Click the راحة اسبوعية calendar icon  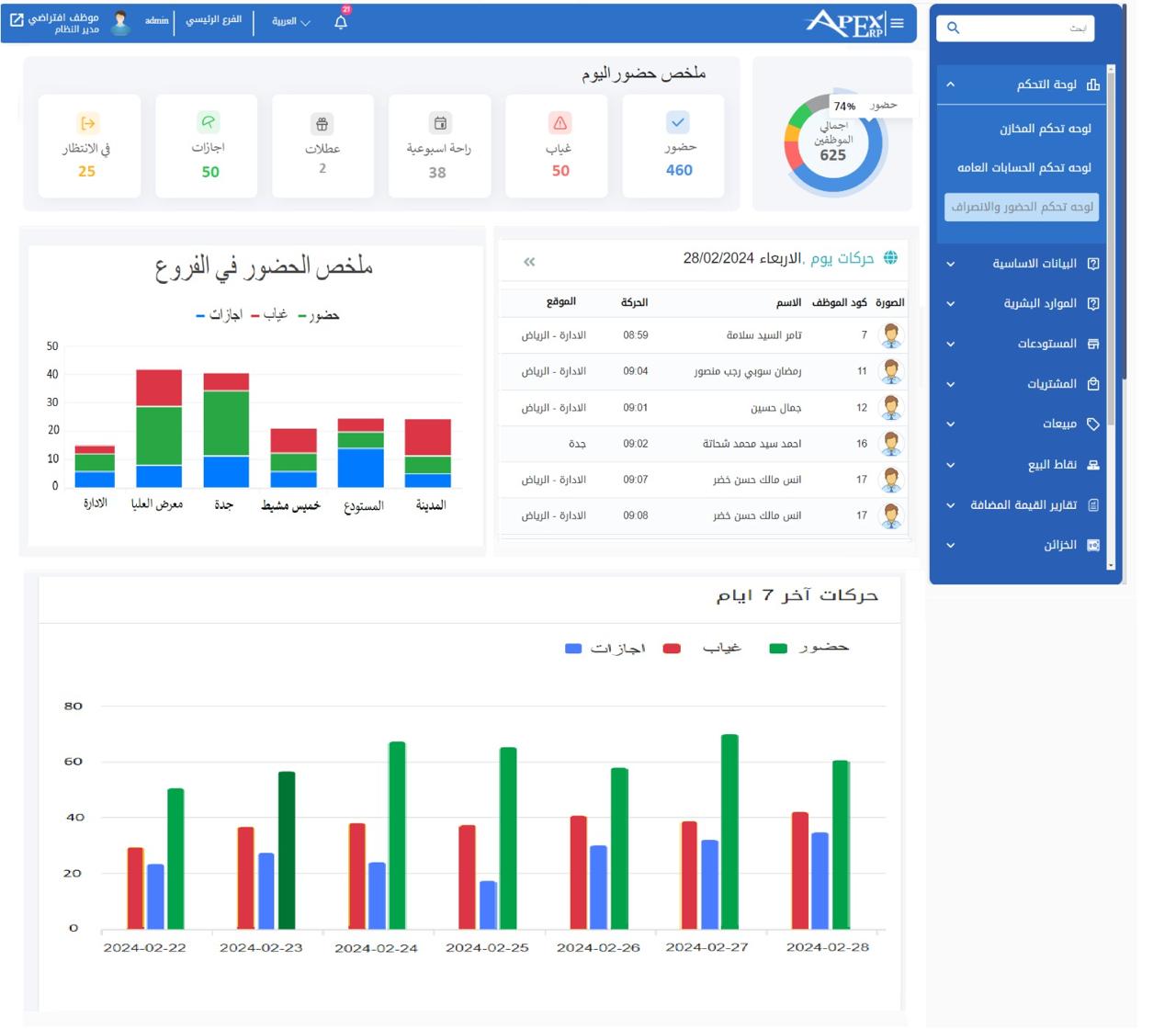440,123
